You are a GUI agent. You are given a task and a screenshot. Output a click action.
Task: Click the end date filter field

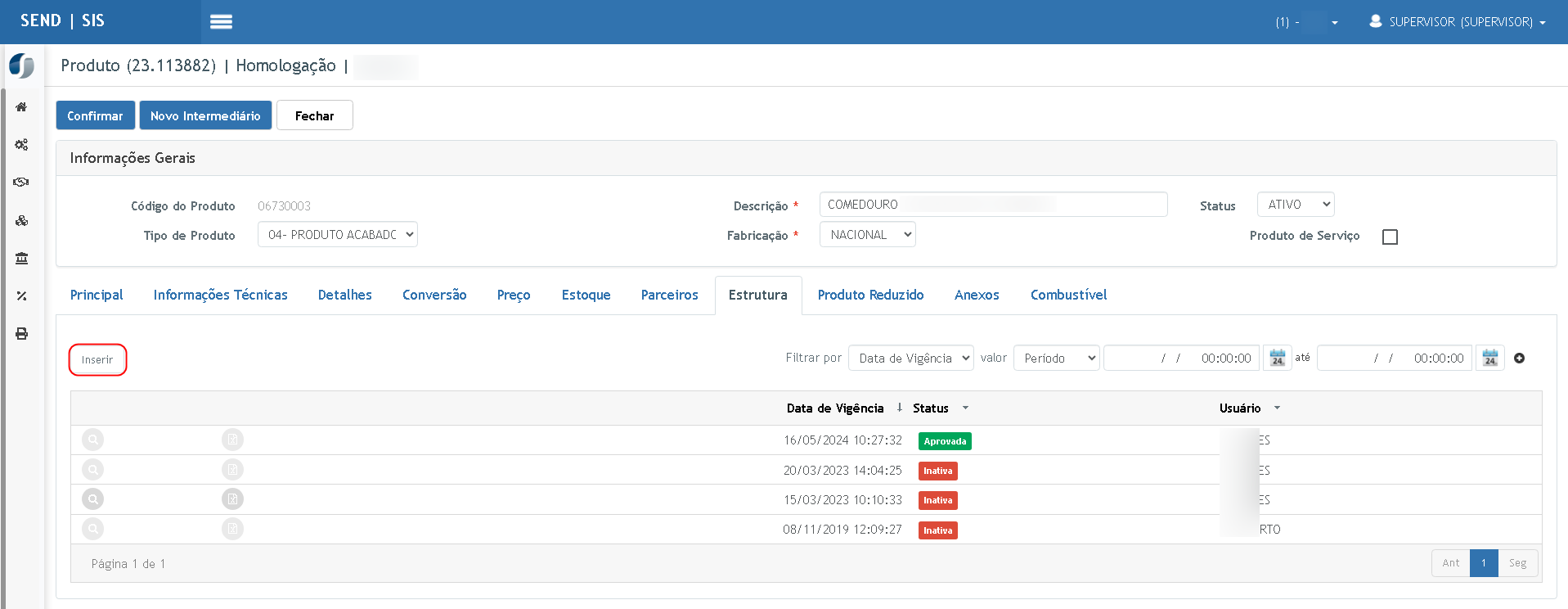tap(1395, 358)
